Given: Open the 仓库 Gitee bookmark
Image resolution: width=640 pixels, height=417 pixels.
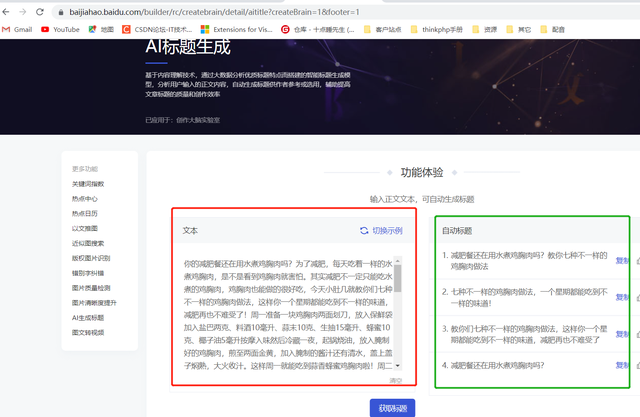Looking at the screenshot, I should pos(318,29).
